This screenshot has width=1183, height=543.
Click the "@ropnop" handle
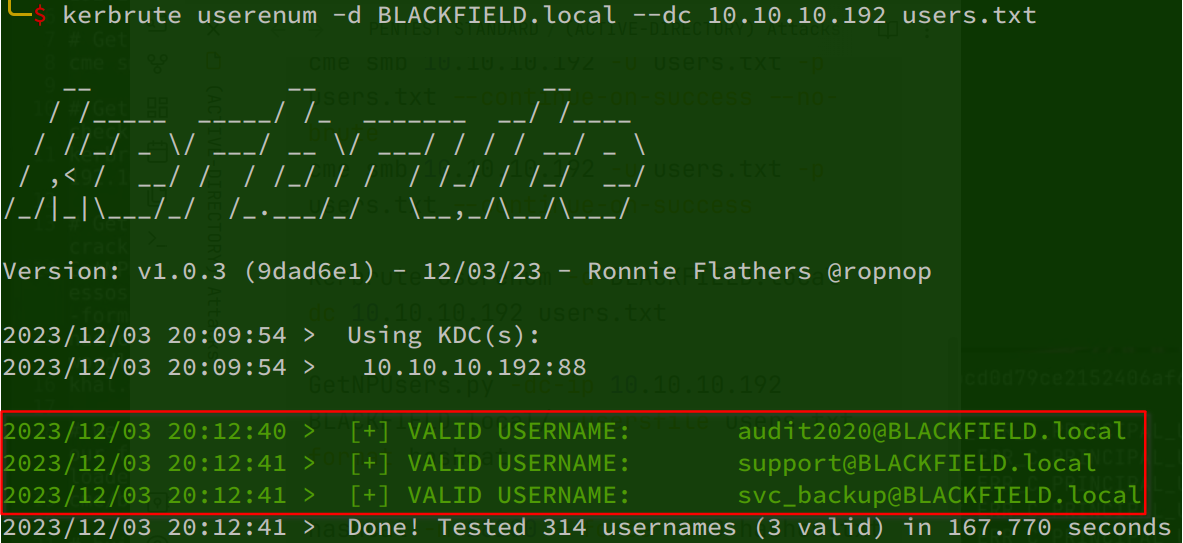[878, 272]
